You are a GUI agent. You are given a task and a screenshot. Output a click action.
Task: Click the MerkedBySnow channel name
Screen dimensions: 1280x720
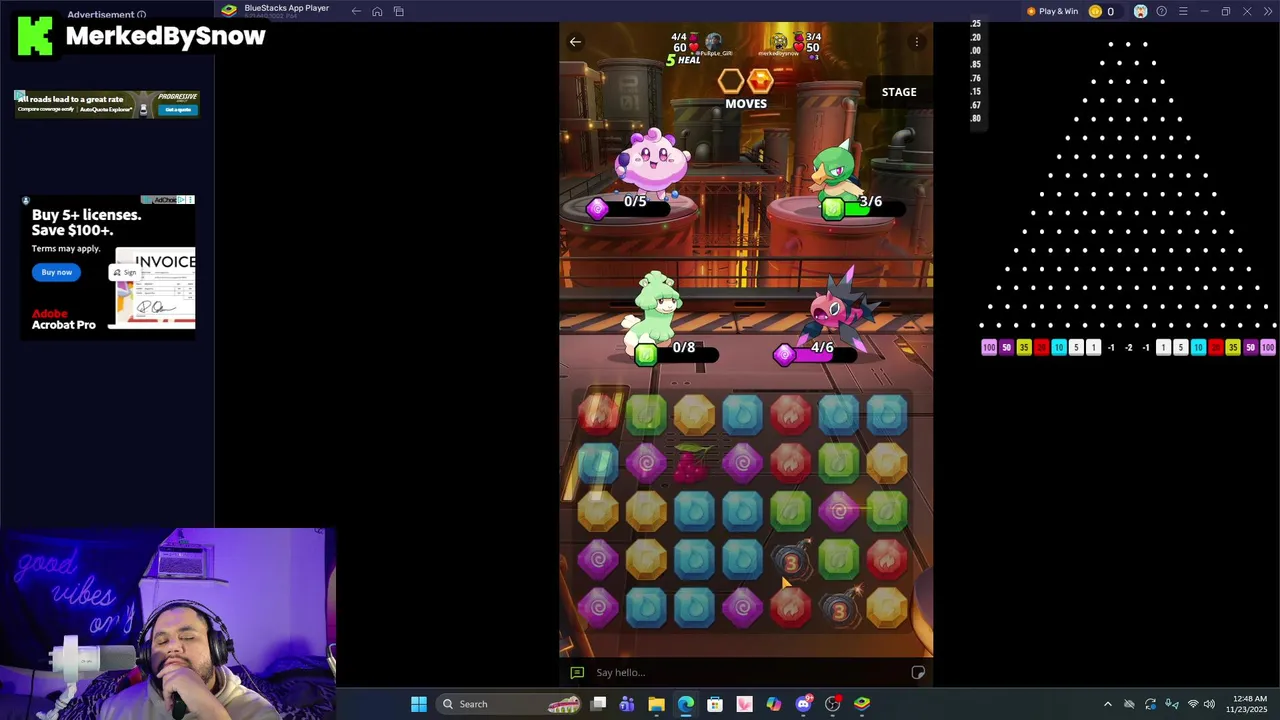[166, 36]
